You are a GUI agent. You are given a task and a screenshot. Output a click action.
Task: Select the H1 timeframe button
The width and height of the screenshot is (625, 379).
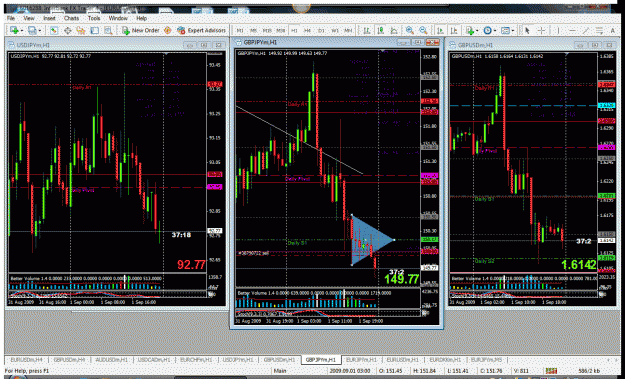[x=294, y=30]
